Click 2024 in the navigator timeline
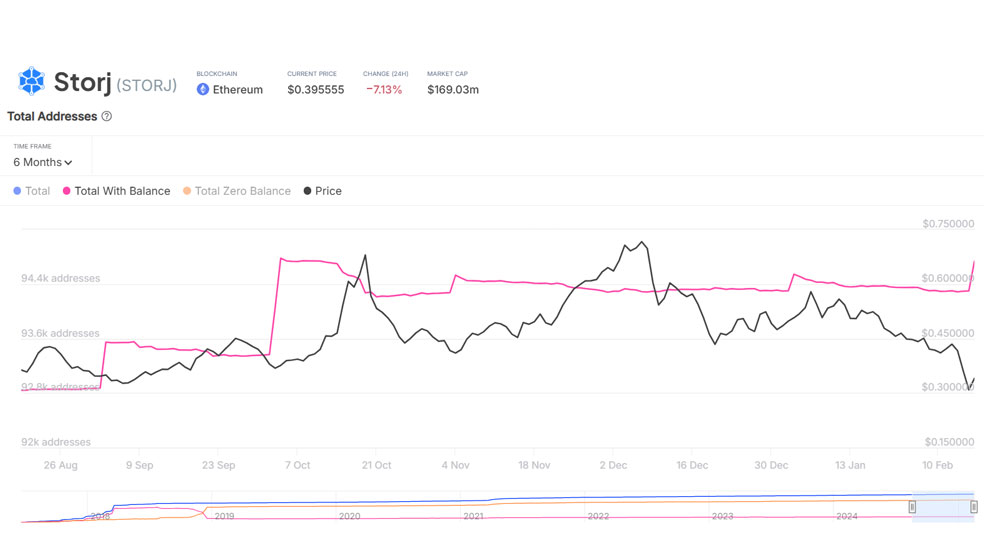 [847, 516]
